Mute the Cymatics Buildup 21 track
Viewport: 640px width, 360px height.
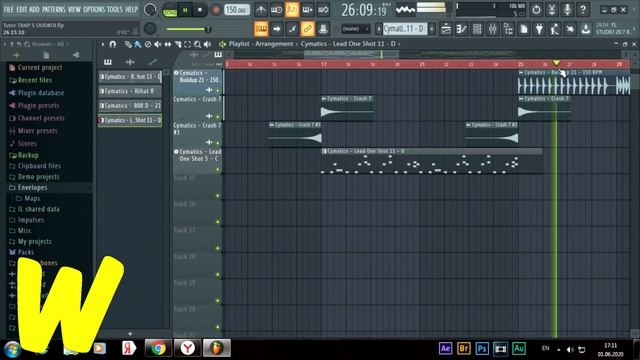[218, 91]
